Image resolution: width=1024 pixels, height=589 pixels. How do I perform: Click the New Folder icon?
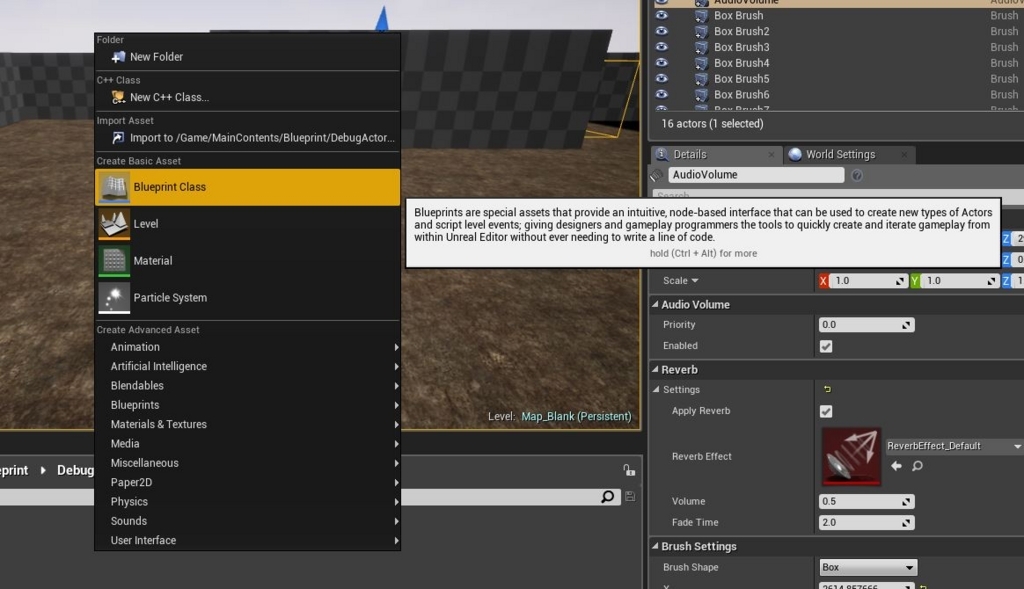pyautogui.click(x=118, y=57)
